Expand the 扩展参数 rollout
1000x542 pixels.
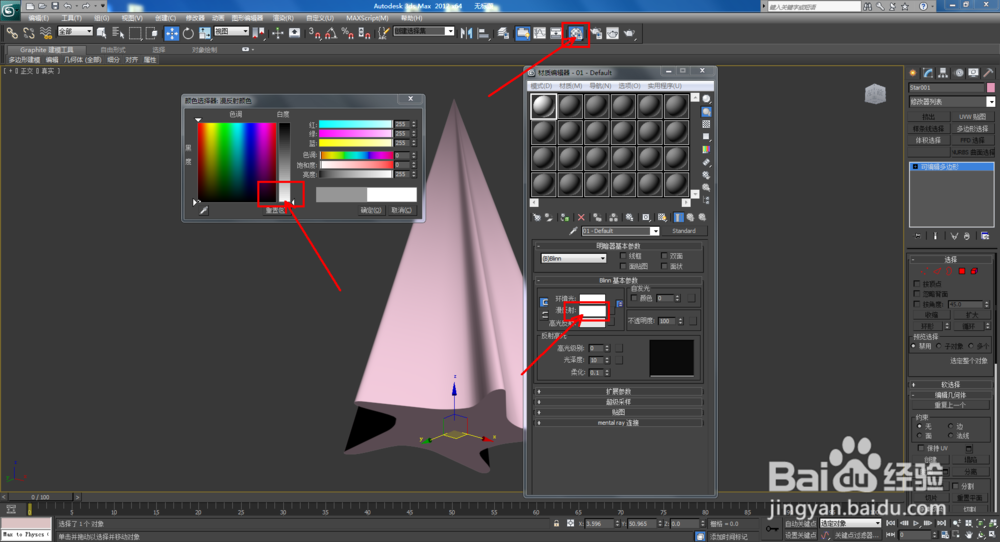click(x=618, y=392)
